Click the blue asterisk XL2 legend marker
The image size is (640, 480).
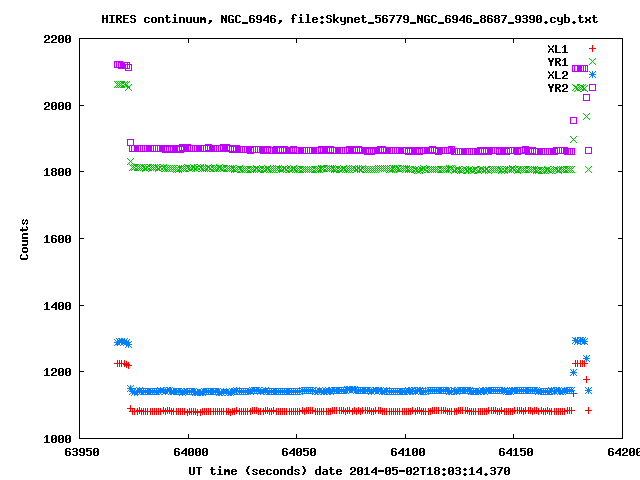tap(592, 75)
